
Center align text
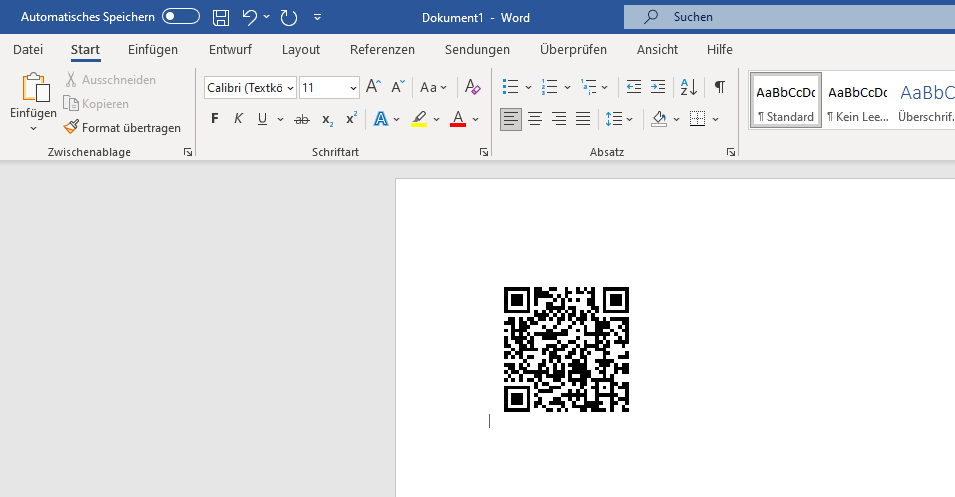tap(535, 119)
